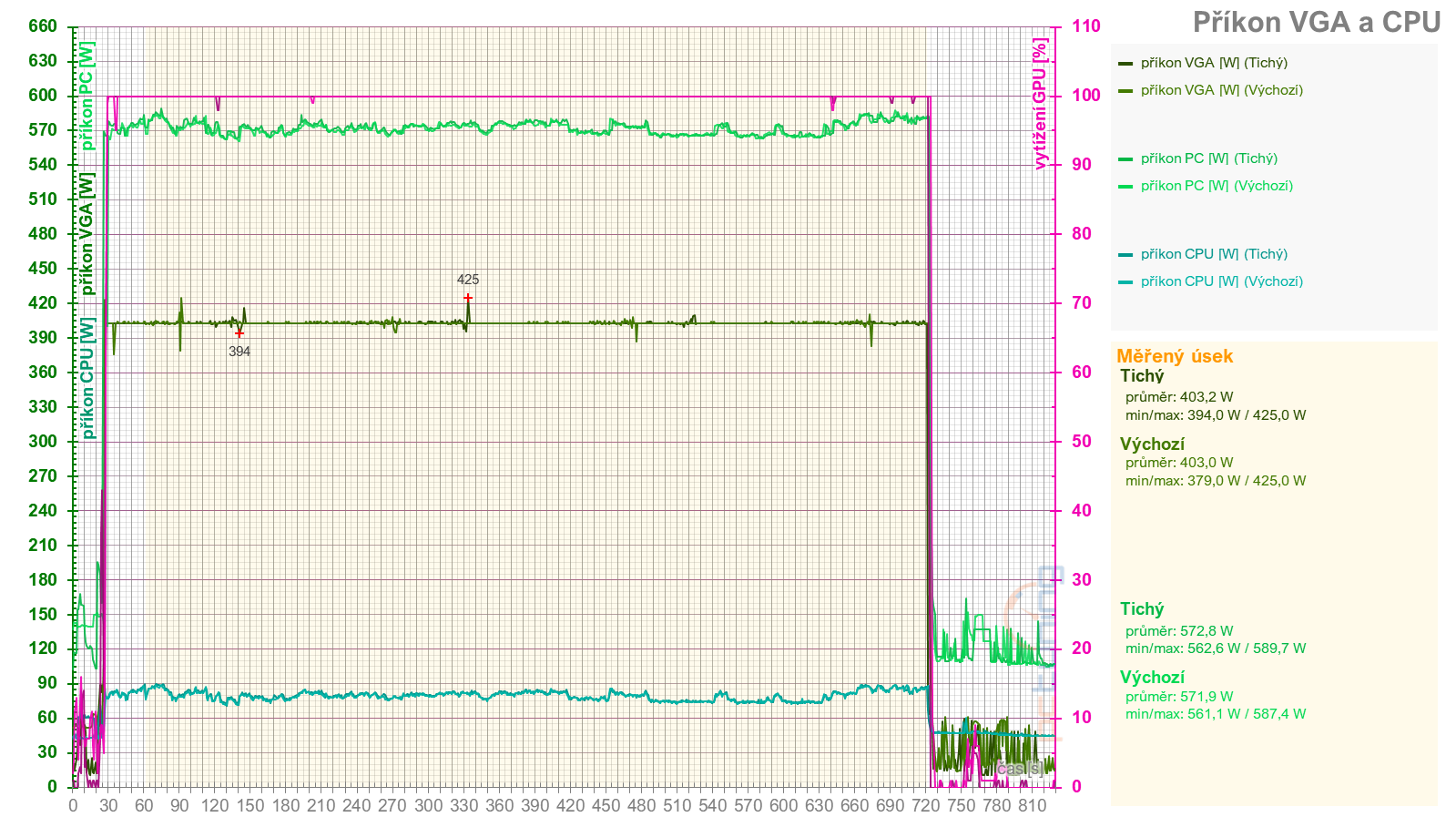The image size is (1456, 817).
Task: Click the příkon PC [W] axis label
Action: tap(87, 96)
